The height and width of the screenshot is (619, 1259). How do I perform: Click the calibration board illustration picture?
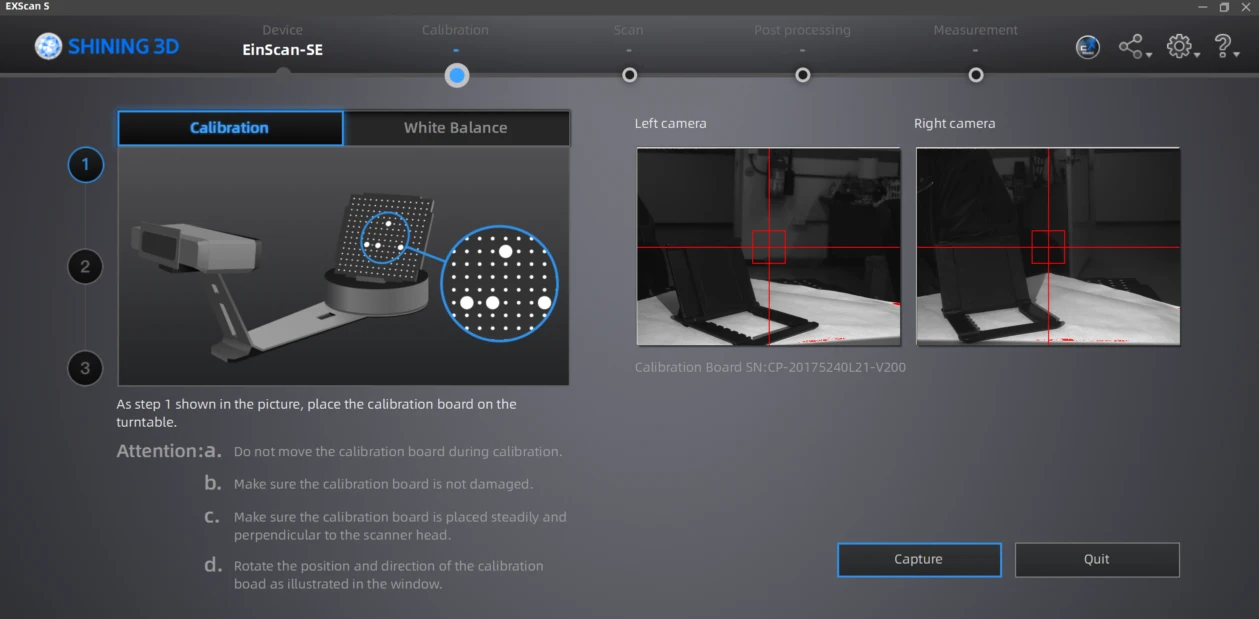(x=344, y=266)
